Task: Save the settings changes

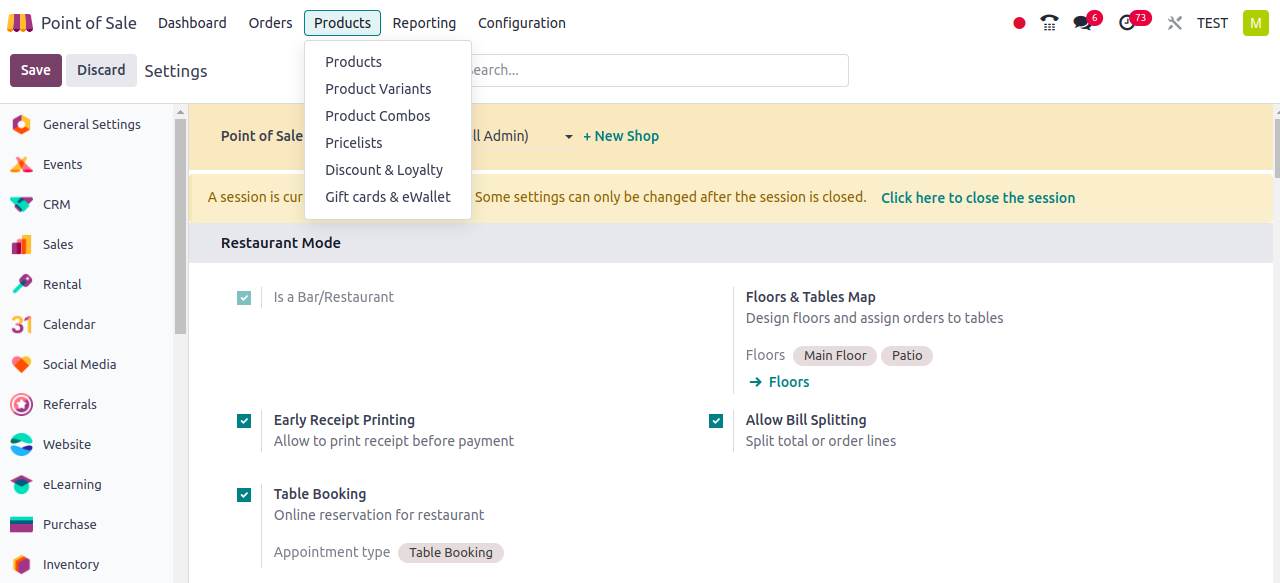Action: tap(36, 70)
